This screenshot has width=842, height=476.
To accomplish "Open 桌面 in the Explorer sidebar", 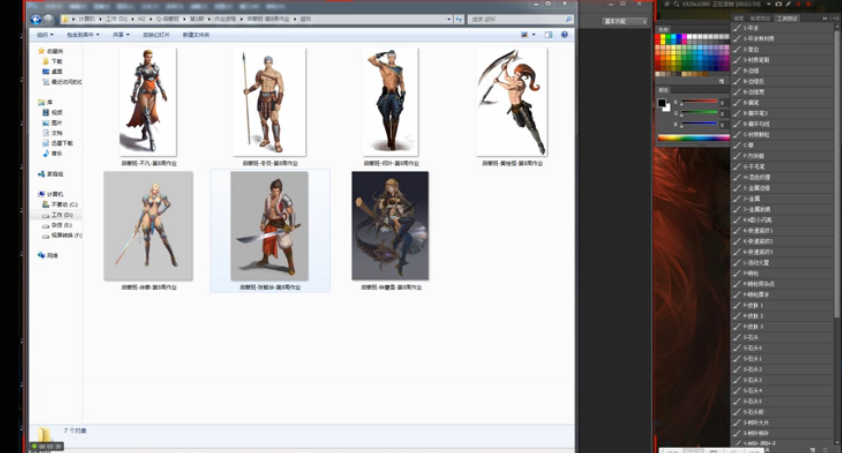I will [x=53, y=71].
